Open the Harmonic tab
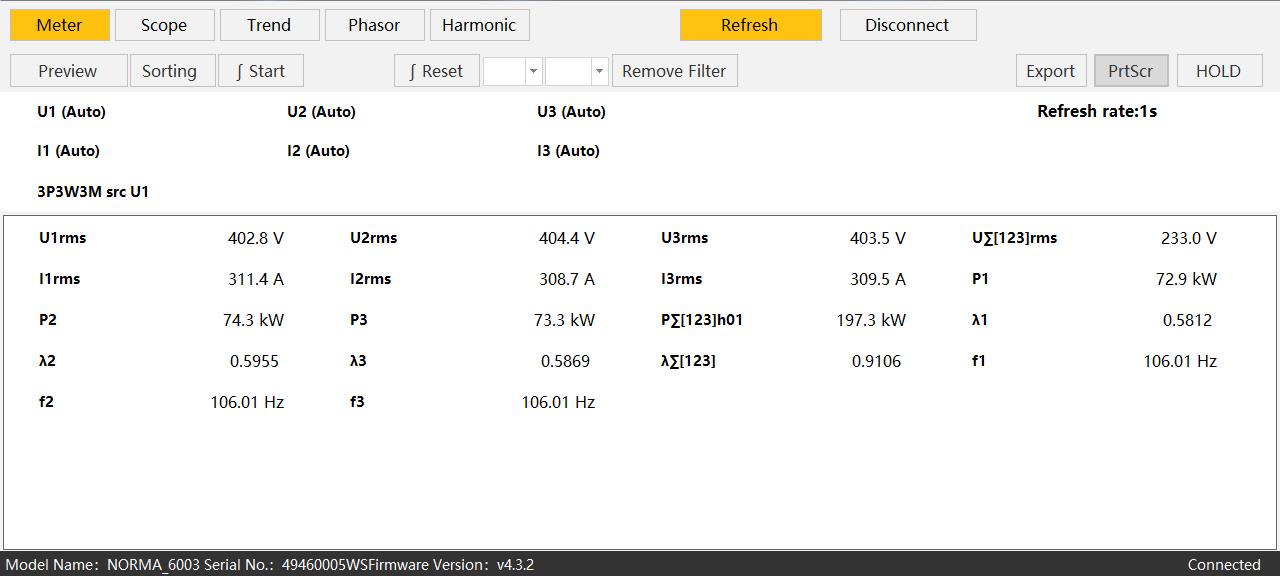The width and height of the screenshot is (1280, 576). (479, 25)
